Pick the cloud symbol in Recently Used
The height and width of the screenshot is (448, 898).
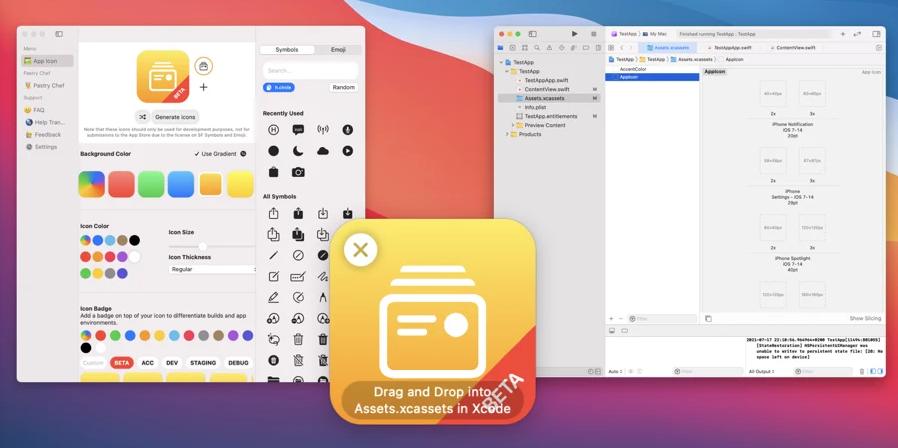pos(323,151)
